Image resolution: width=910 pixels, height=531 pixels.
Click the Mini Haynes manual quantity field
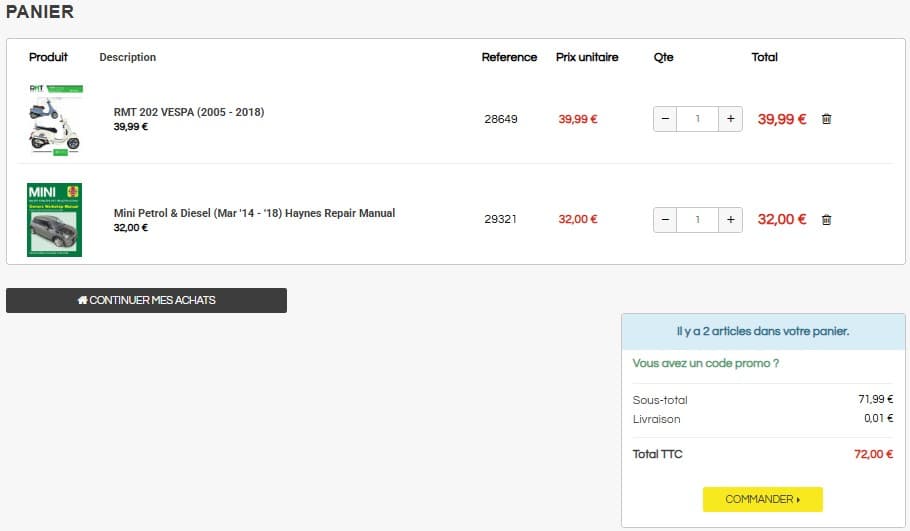pos(697,219)
